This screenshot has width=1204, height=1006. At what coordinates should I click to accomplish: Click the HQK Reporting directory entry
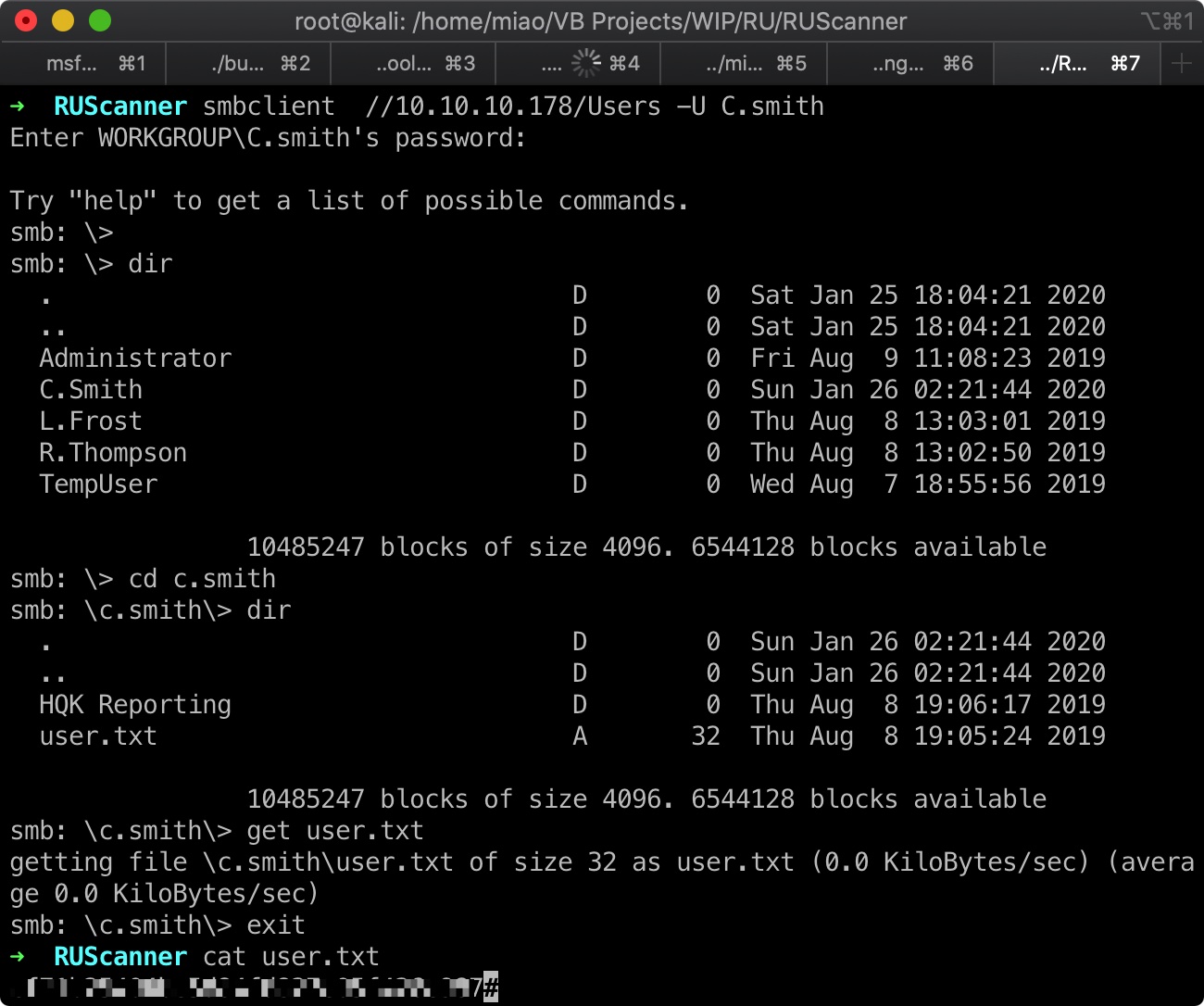pos(135,705)
